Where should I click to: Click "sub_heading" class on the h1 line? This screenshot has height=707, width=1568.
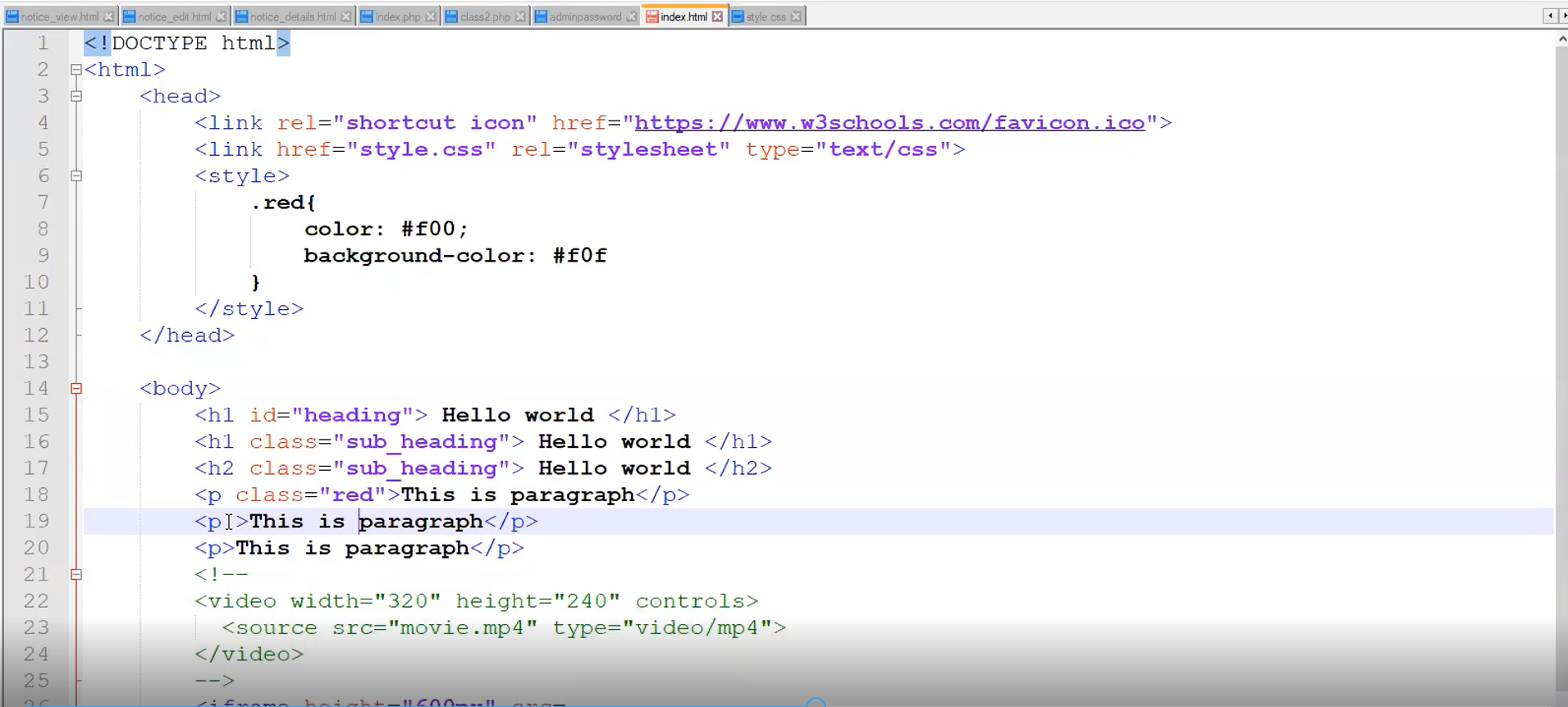(422, 441)
